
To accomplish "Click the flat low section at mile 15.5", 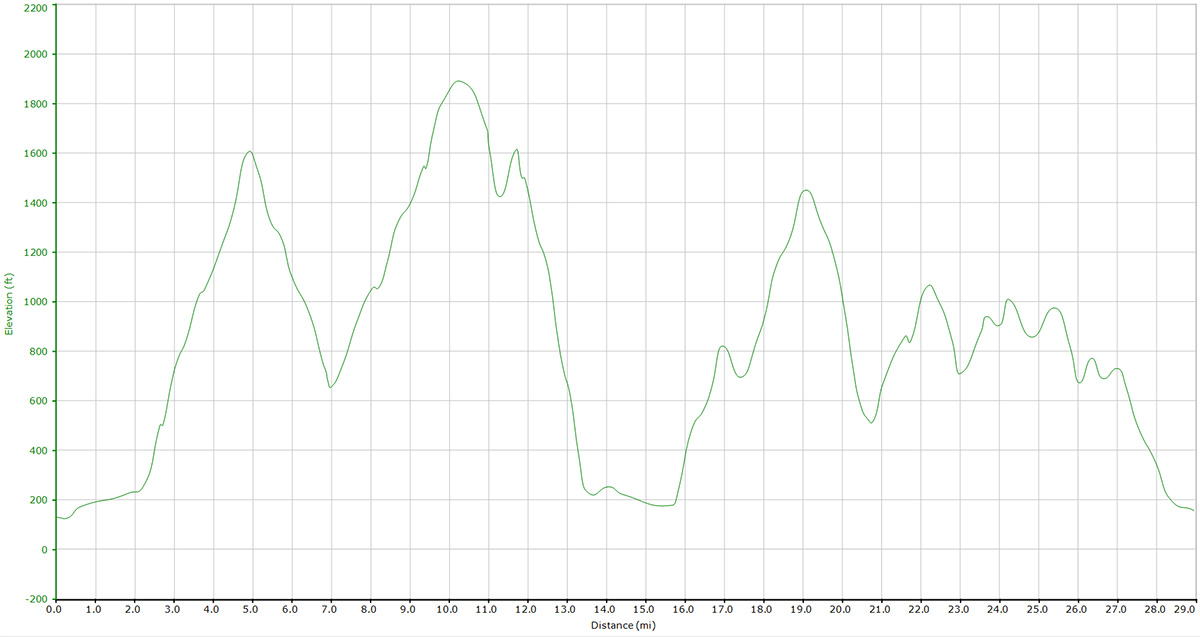I will 664,506.
